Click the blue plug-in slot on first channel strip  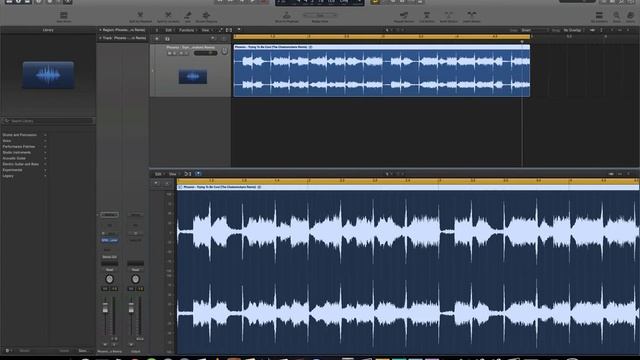109,240
